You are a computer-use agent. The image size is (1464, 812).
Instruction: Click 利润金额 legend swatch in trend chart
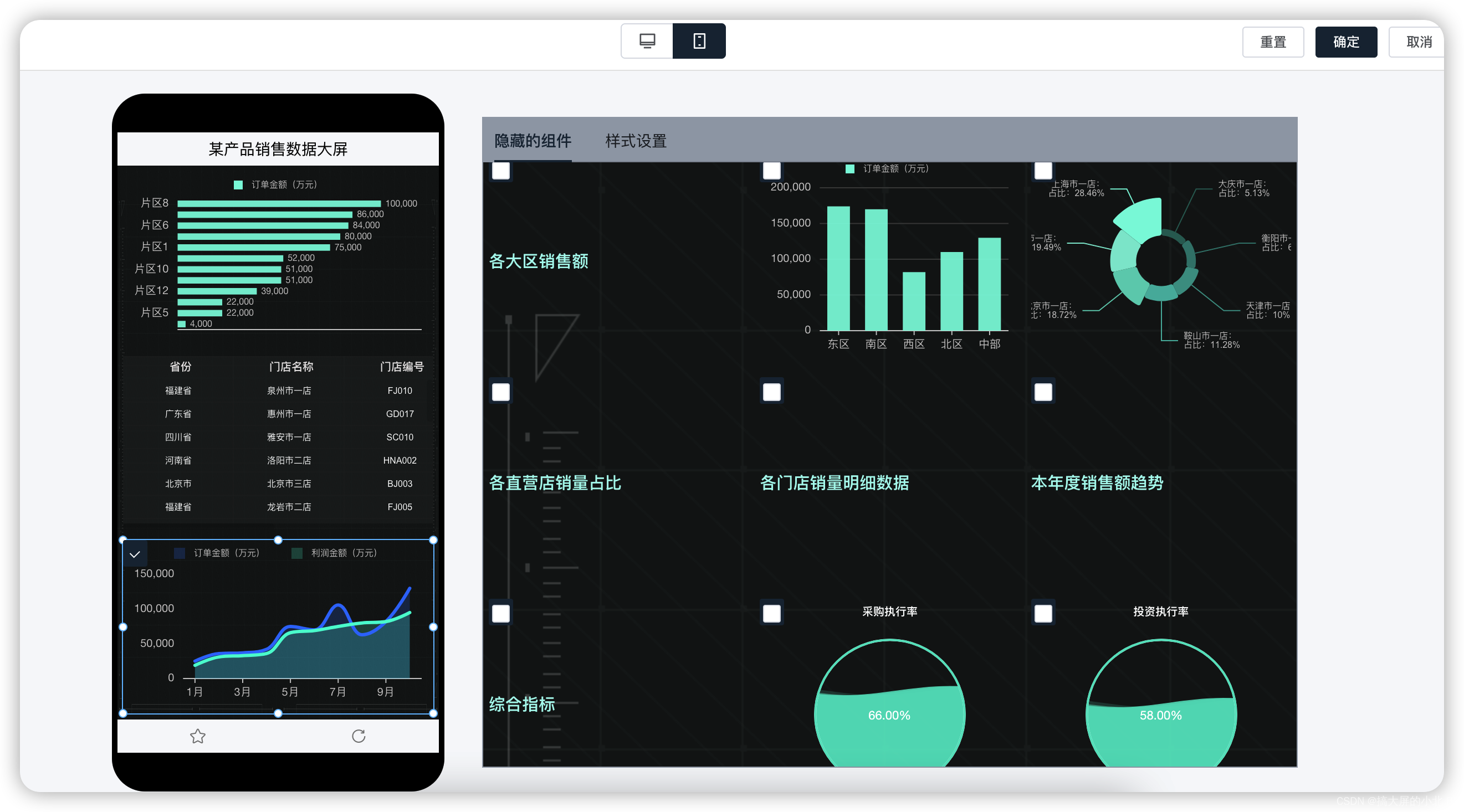pyautogui.click(x=296, y=553)
